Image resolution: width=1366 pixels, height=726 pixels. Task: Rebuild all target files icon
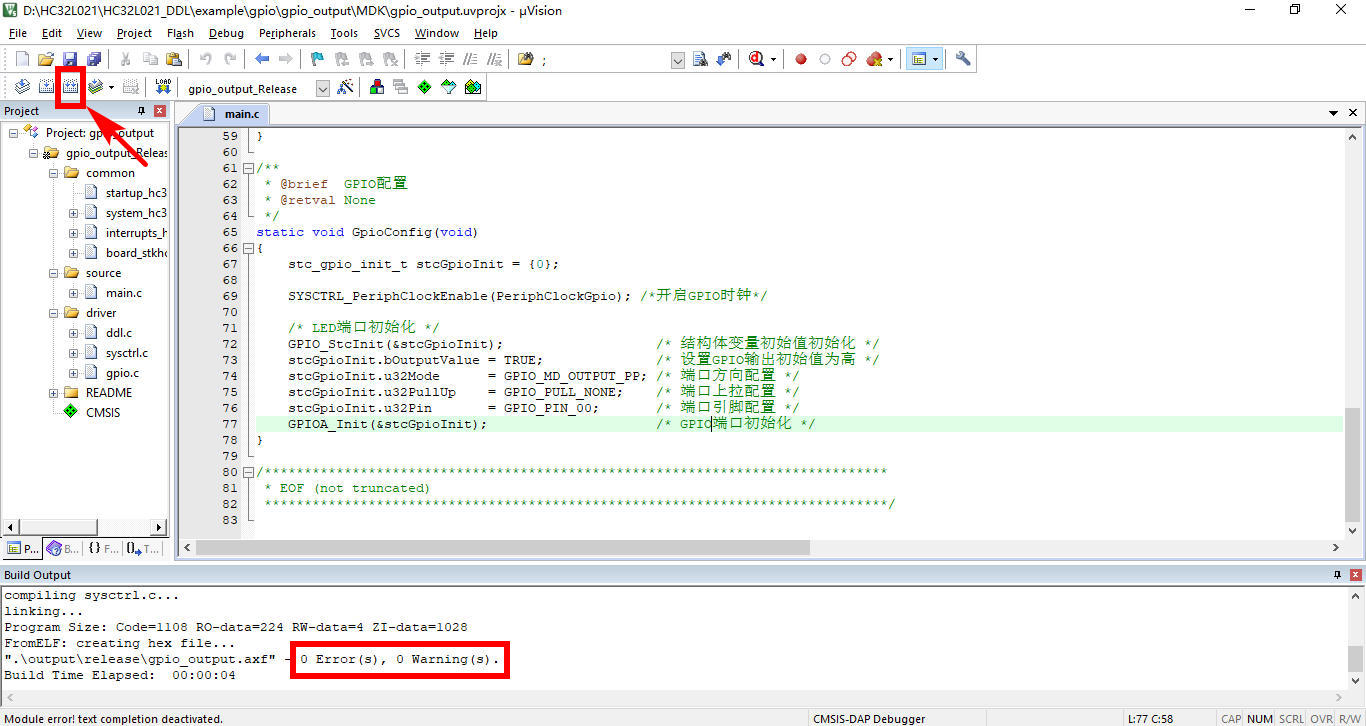coord(70,87)
